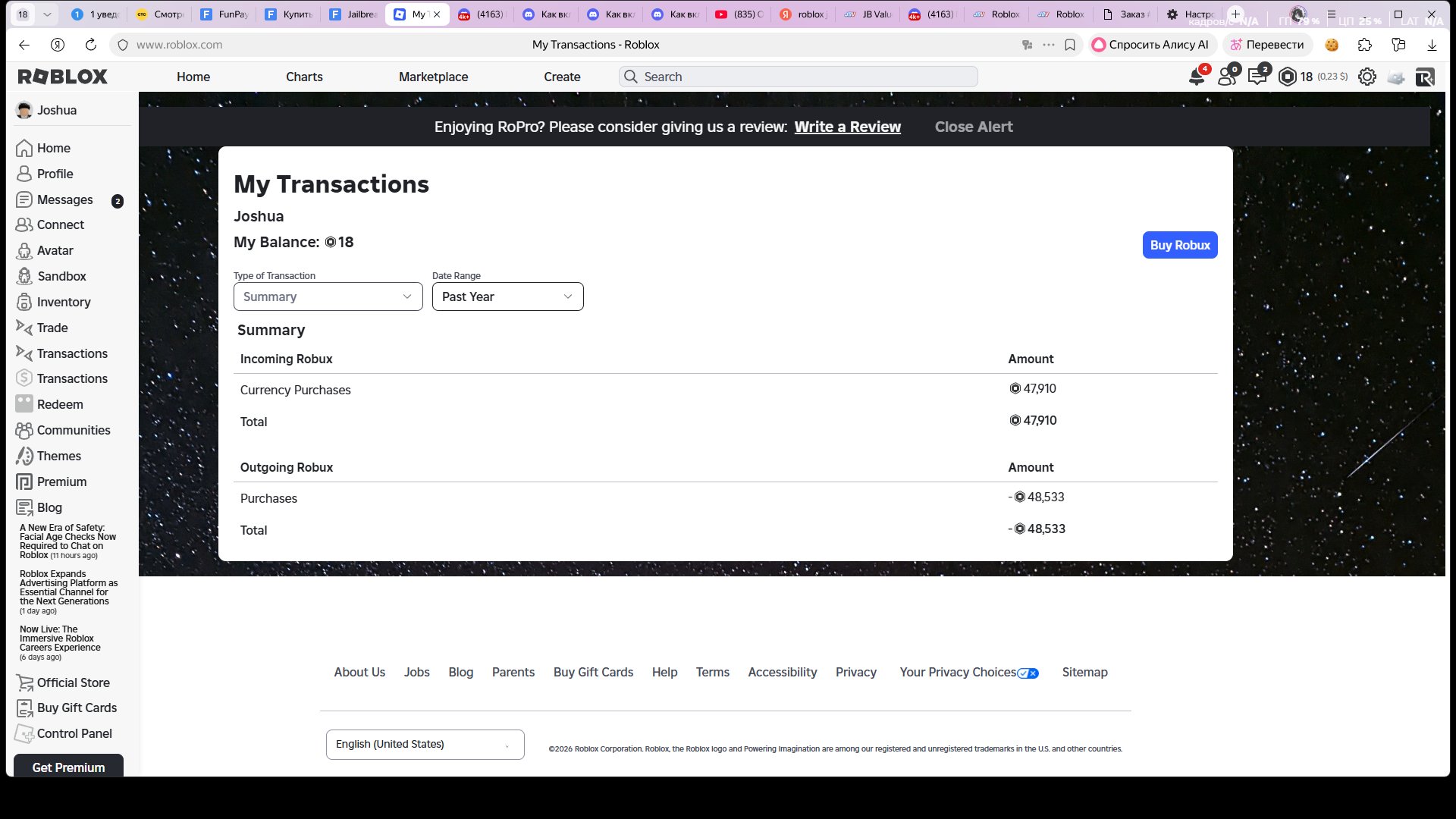Viewport: 1456px width, 819px height.
Task: Open the Marketplace navigation item
Action: coord(434,77)
